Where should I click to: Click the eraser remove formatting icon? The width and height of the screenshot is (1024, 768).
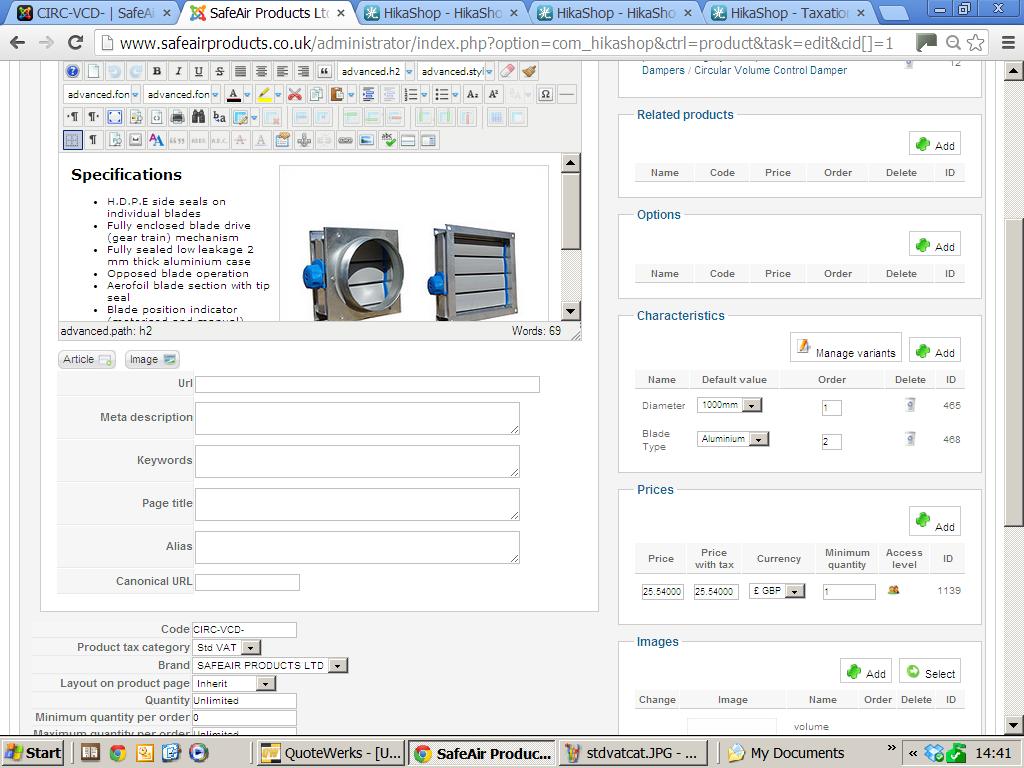508,72
